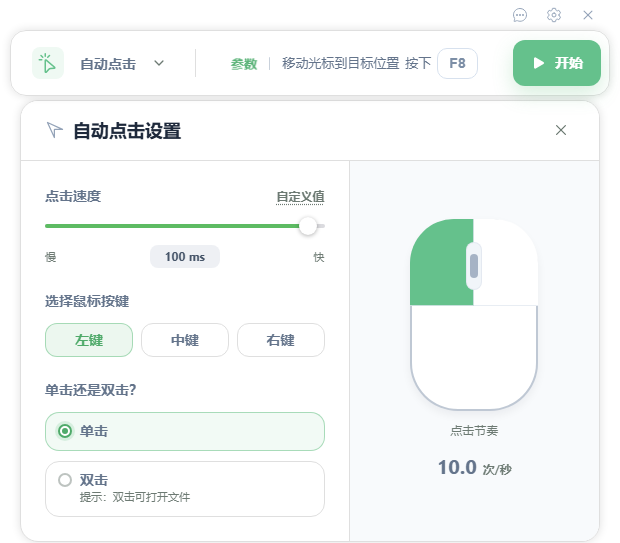The height and width of the screenshot is (543, 620).
Task: Select the 左键 left button option
Action: (x=89, y=340)
